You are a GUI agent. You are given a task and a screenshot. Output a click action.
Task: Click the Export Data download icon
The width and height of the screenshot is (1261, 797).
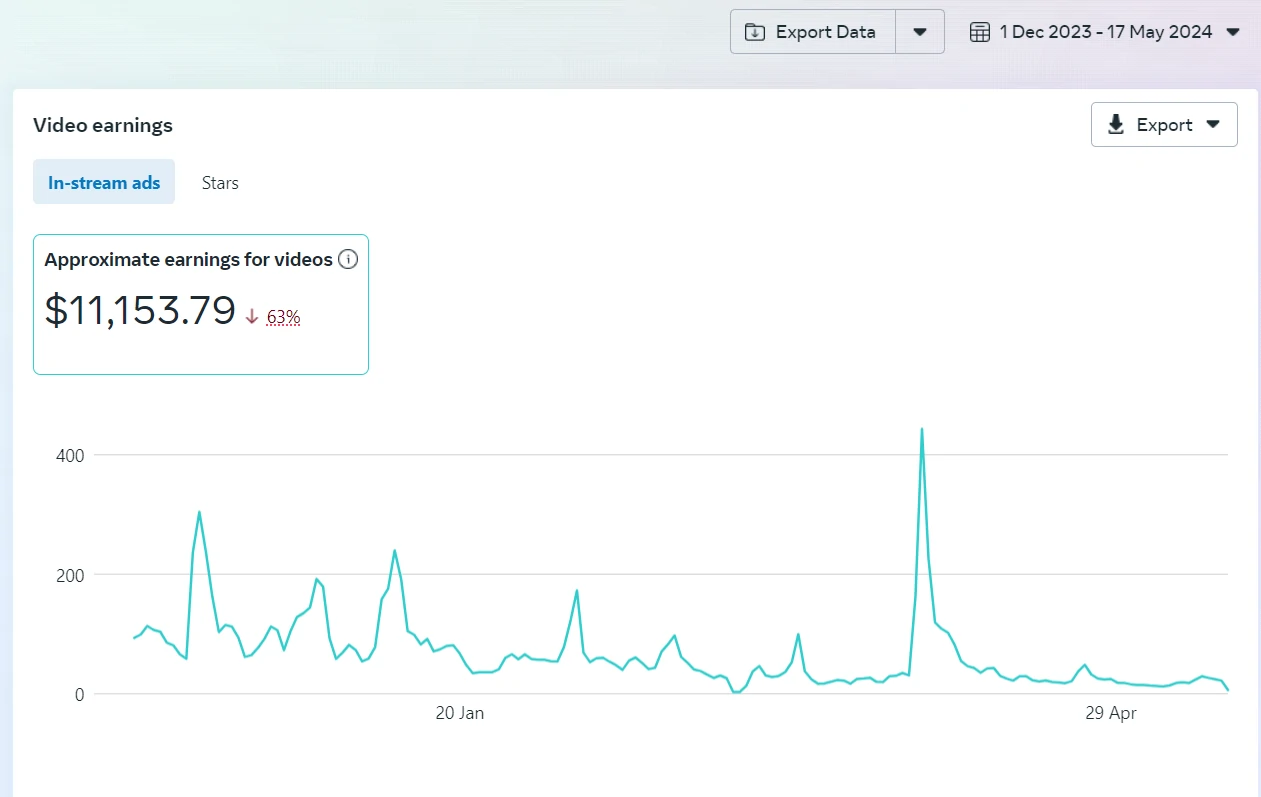tap(755, 32)
